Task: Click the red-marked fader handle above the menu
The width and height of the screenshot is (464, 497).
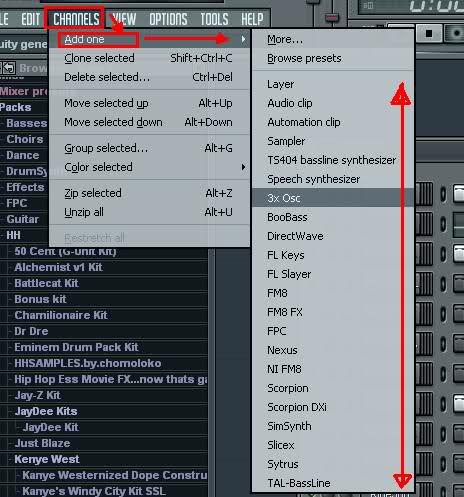Action: pyautogui.click(x=331, y=17)
